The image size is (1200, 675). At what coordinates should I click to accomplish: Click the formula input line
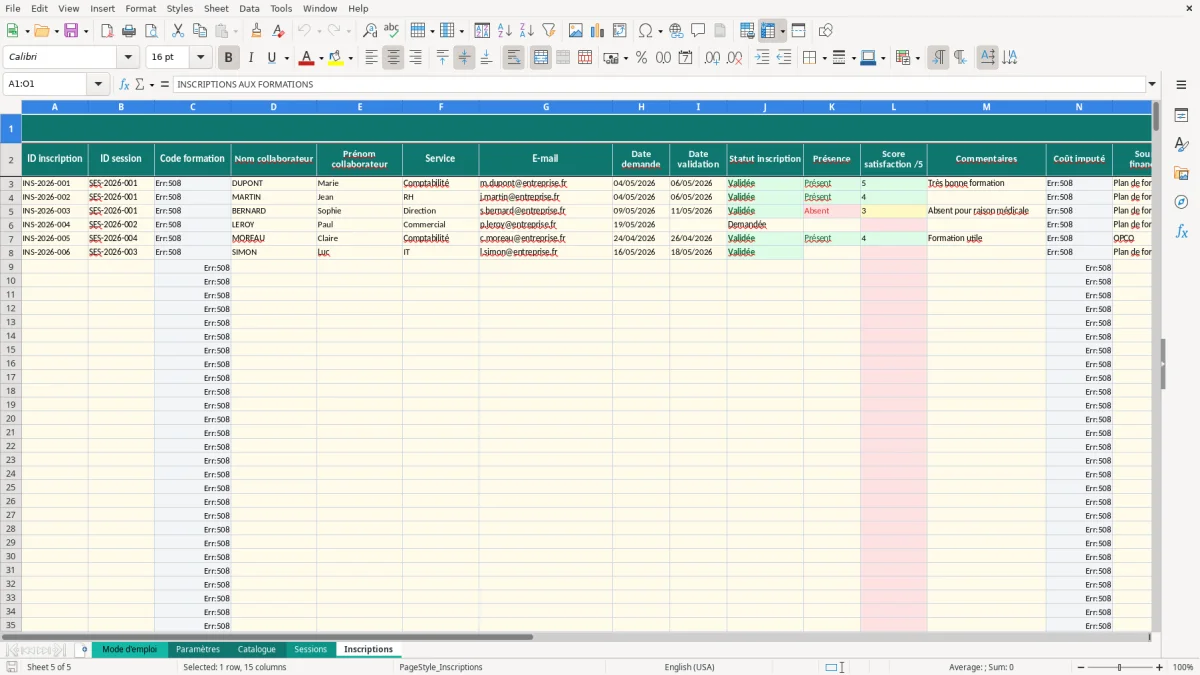click(x=659, y=84)
